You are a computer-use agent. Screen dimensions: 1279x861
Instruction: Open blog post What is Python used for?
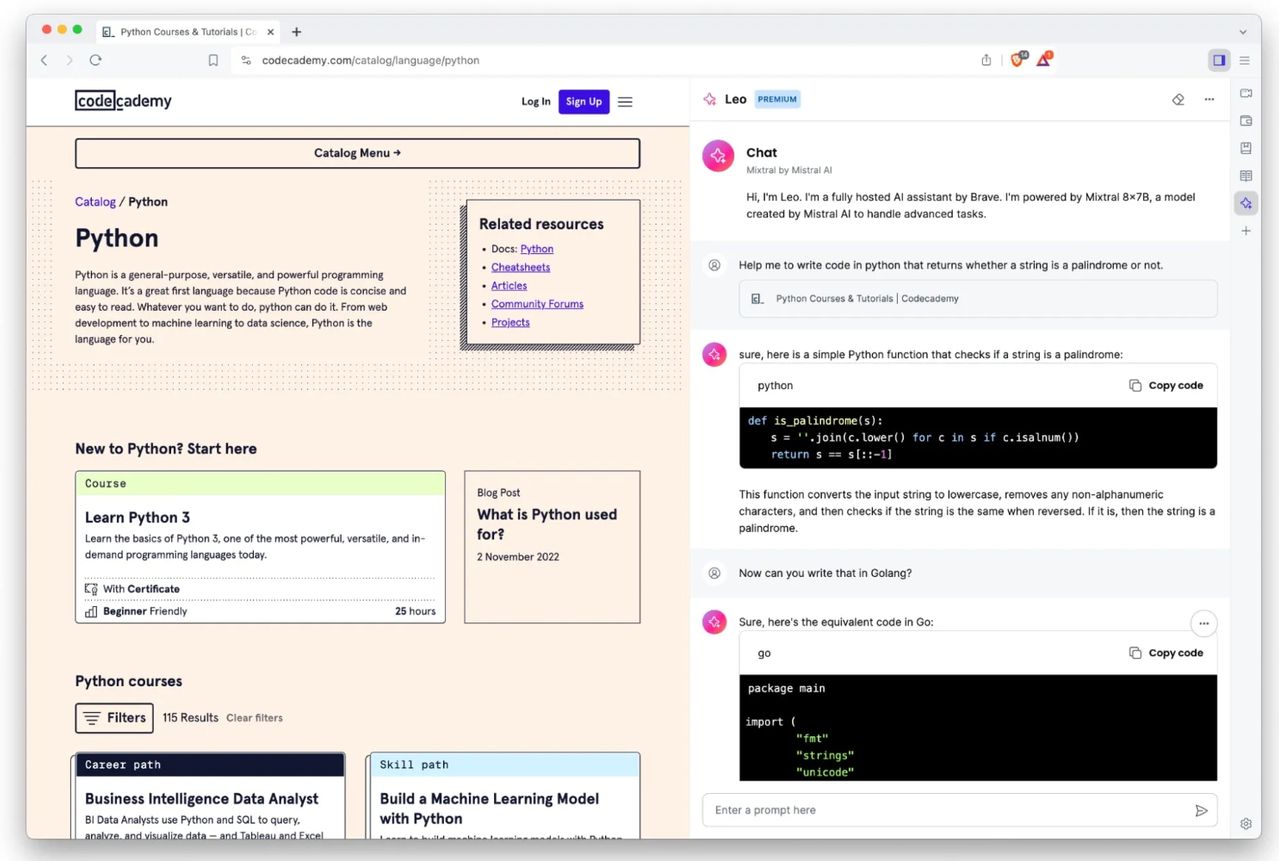pyautogui.click(x=552, y=547)
